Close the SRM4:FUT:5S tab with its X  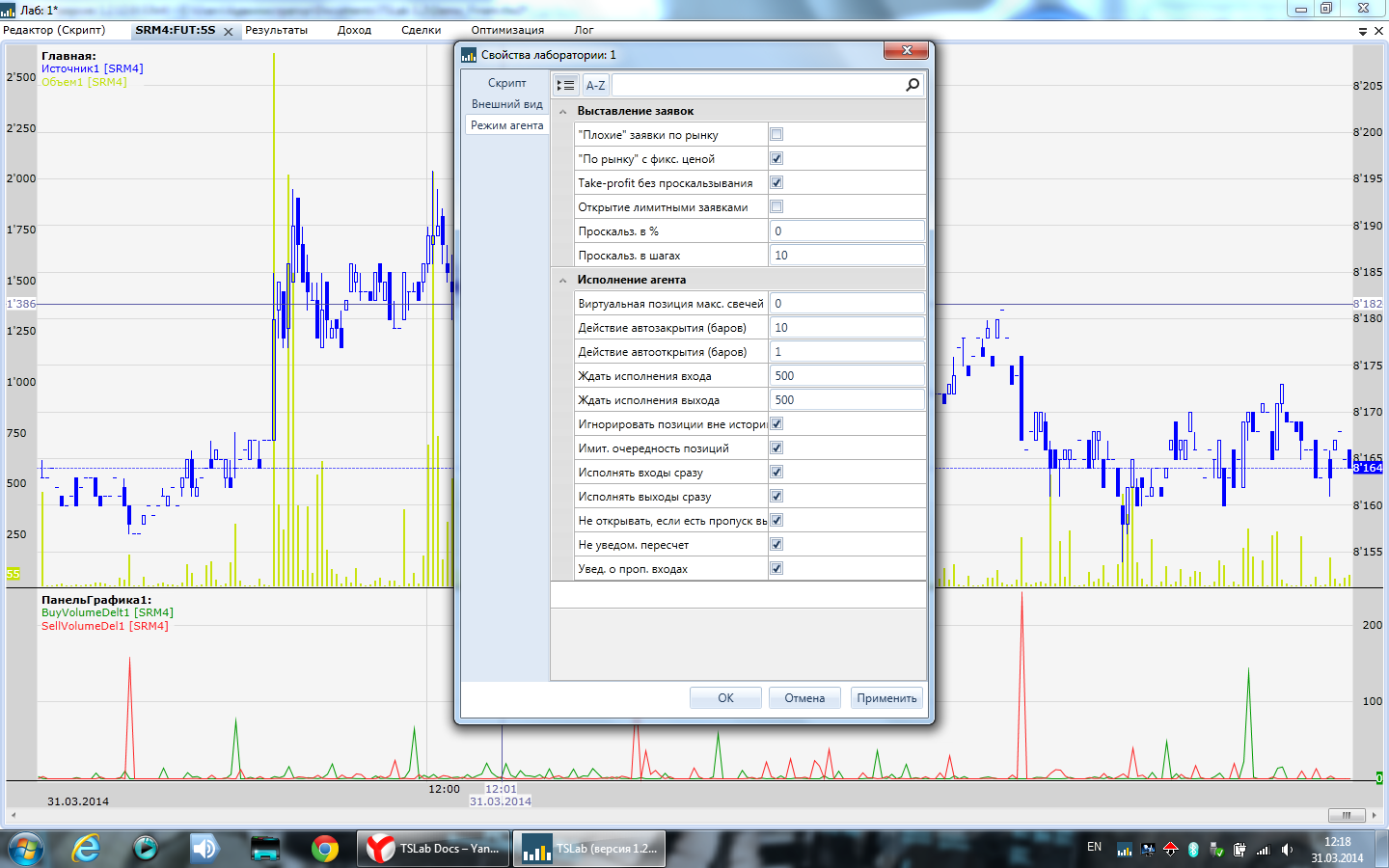click(229, 32)
